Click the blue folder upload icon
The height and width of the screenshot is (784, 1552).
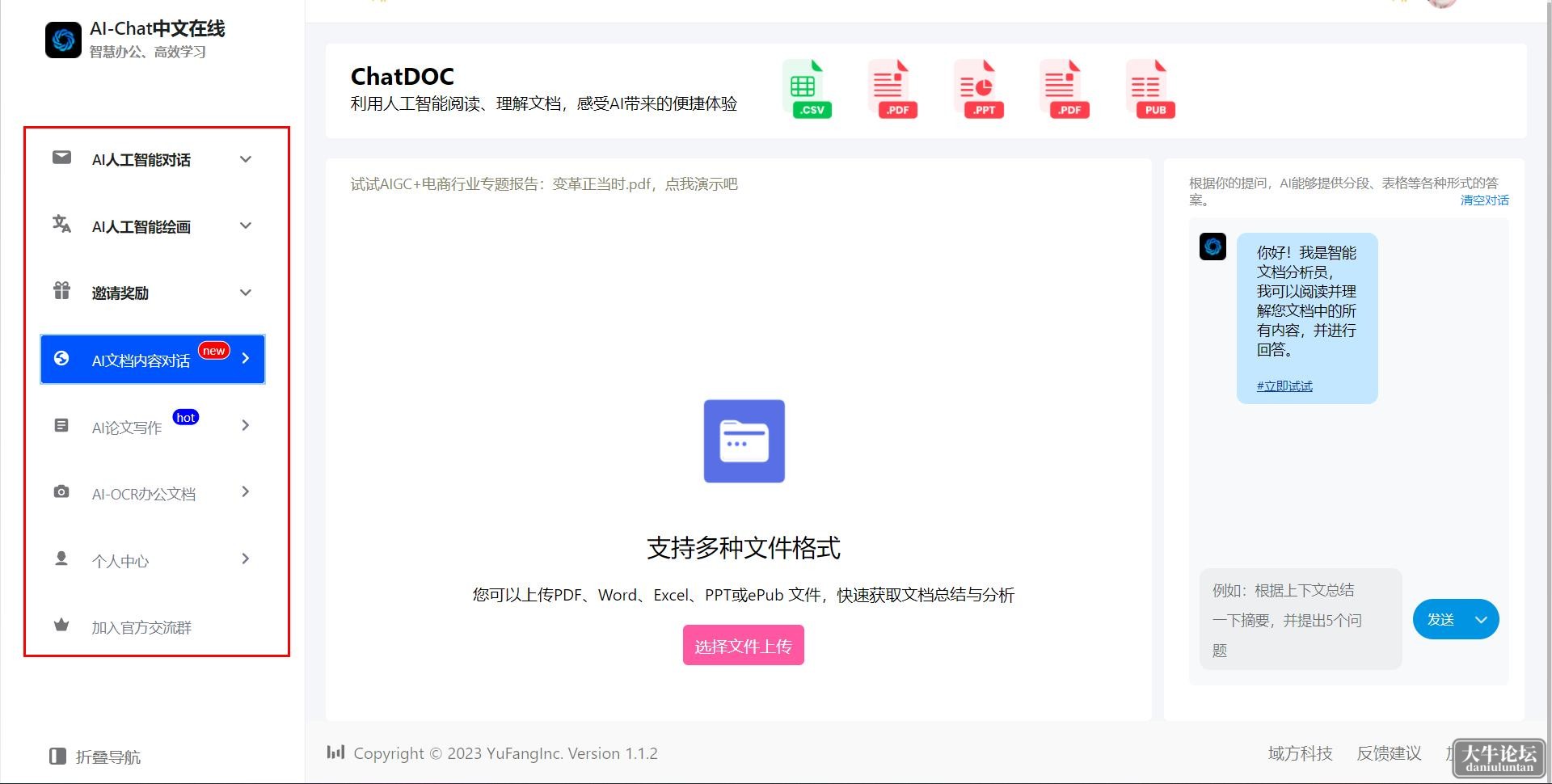coord(744,440)
